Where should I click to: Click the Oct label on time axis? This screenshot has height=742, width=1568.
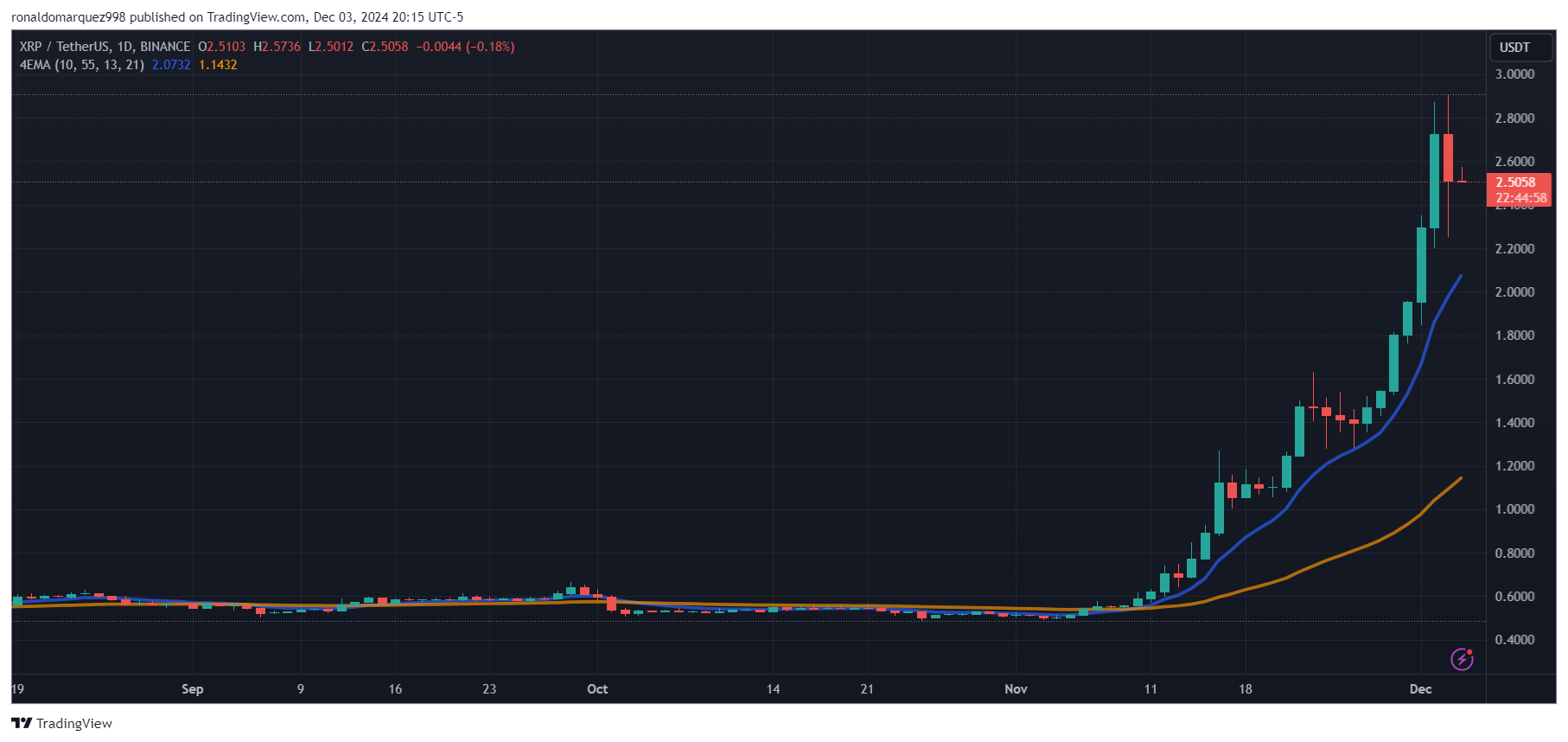597,689
